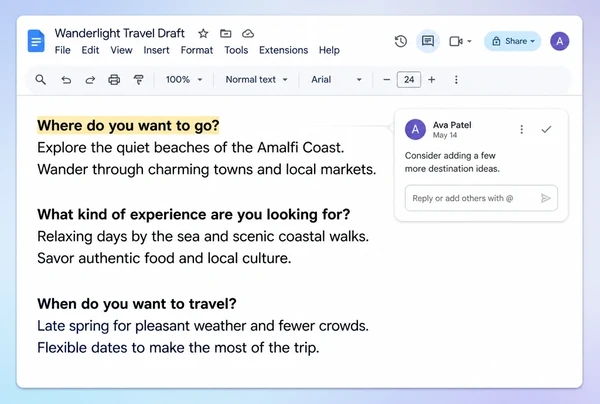The image size is (600, 404).
Task: Click the Share button
Action: [512, 41]
